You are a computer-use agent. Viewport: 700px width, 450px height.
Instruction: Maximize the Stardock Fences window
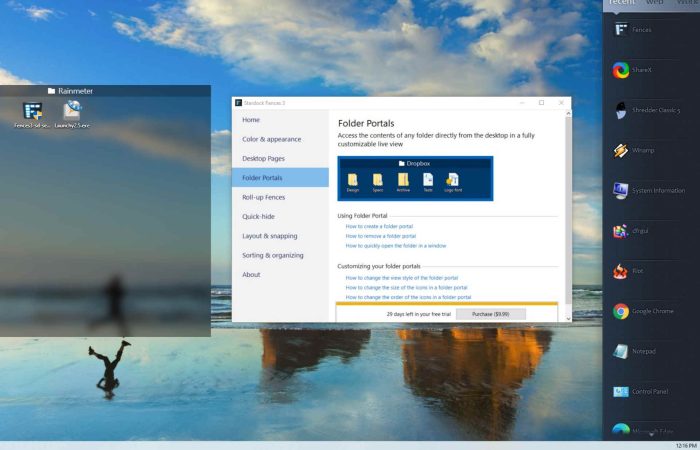(542, 103)
